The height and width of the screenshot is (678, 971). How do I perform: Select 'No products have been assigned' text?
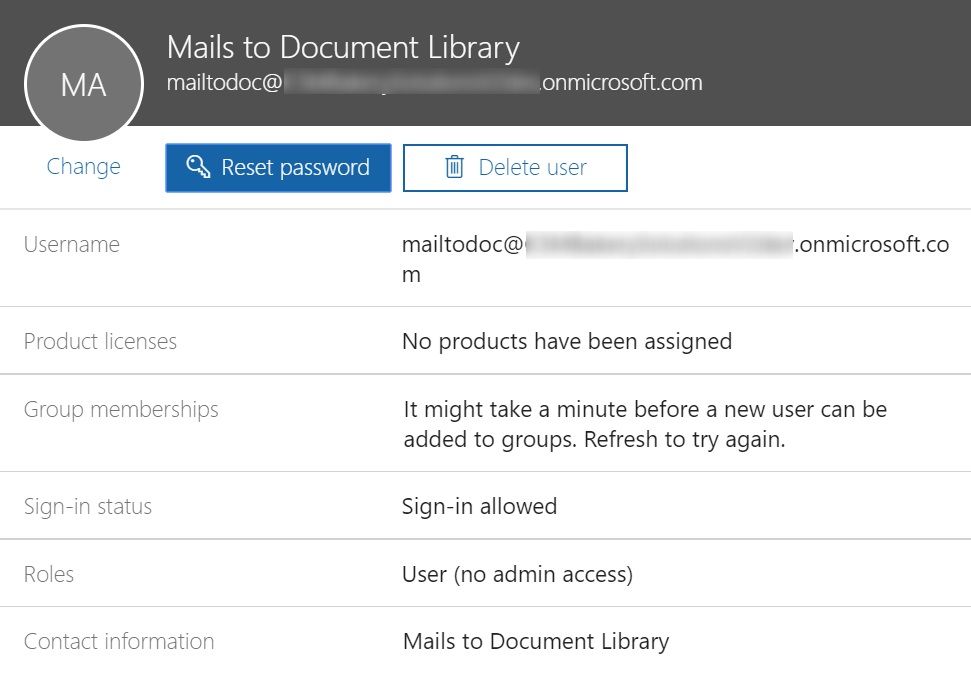click(x=567, y=341)
